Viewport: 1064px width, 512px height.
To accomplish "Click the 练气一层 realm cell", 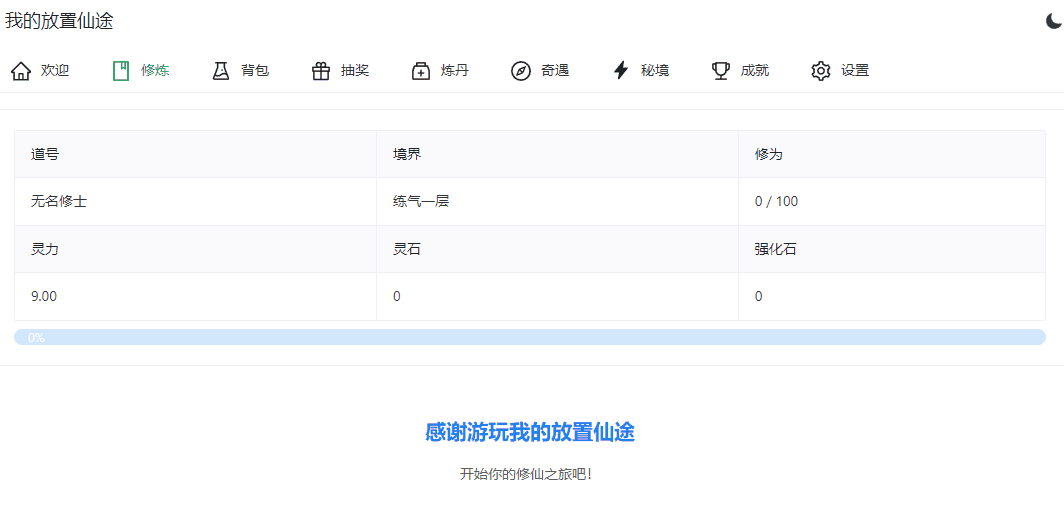I will pos(421,201).
